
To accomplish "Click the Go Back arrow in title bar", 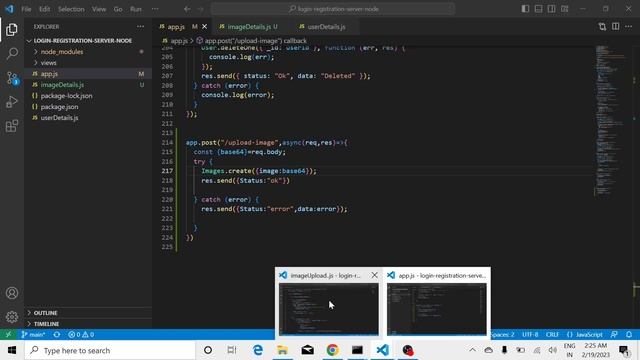I will (x=187, y=9).
